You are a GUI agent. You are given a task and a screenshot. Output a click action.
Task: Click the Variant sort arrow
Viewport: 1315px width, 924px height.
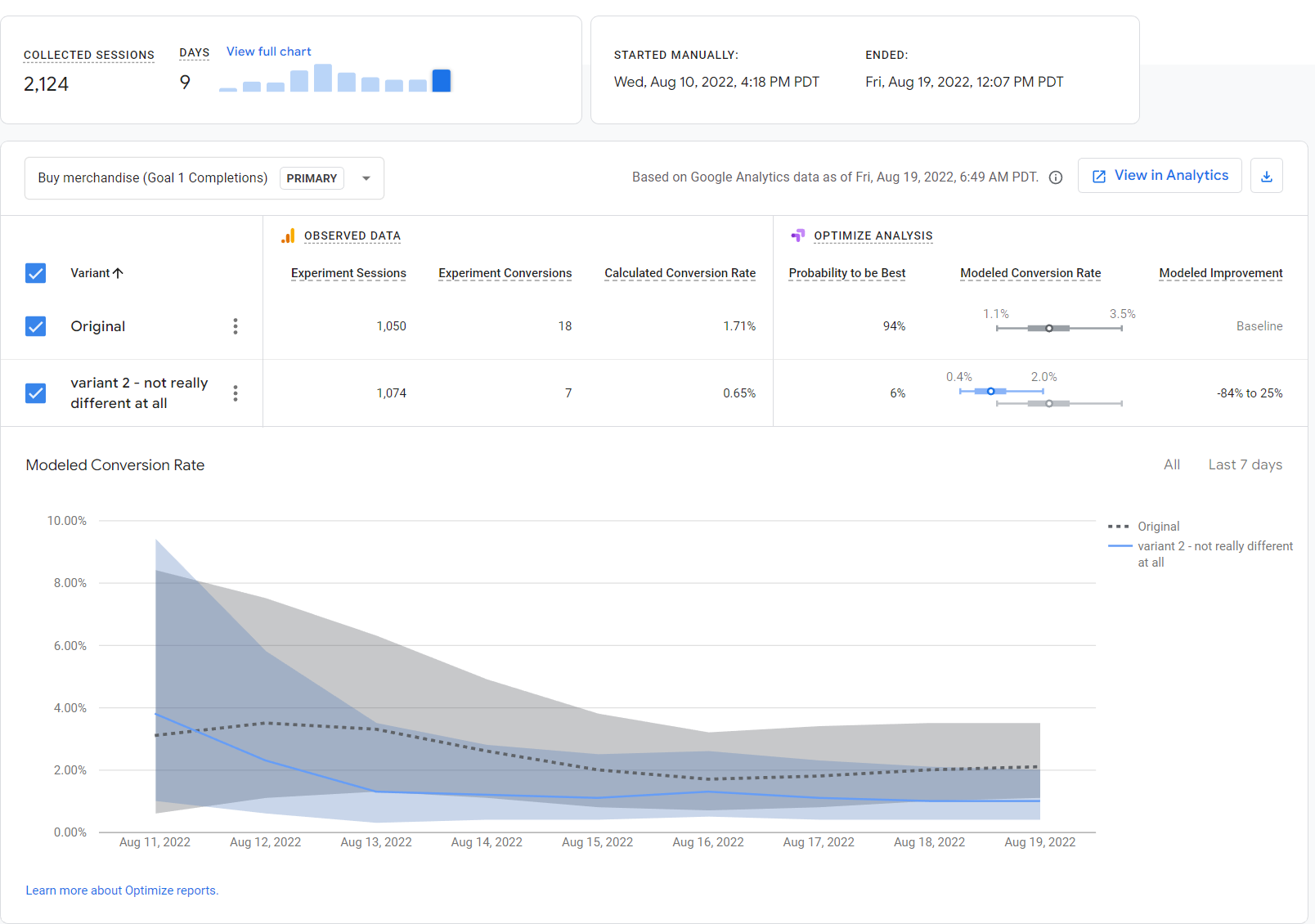click(118, 273)
